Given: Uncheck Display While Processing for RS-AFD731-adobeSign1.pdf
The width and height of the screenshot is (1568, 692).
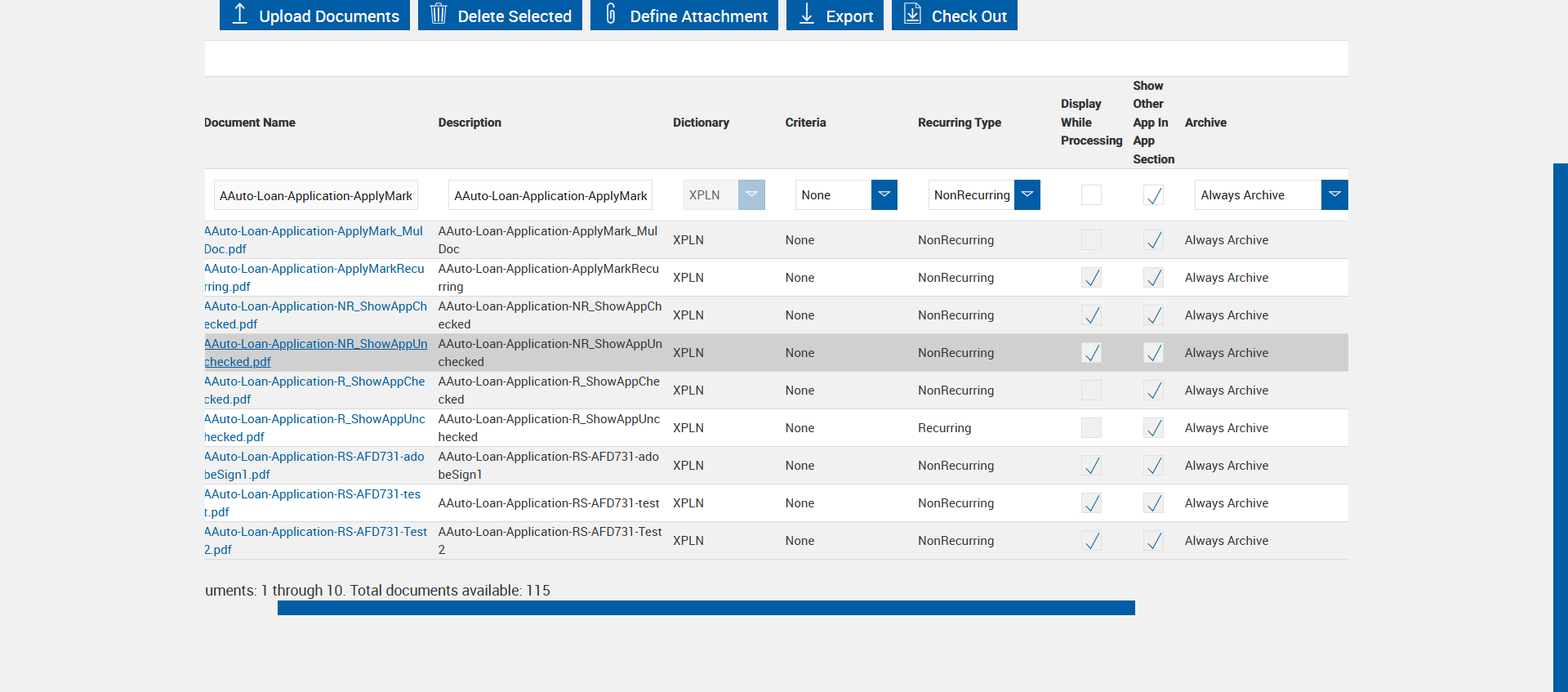Looking at the screenshot, I should coord(1091,466).
